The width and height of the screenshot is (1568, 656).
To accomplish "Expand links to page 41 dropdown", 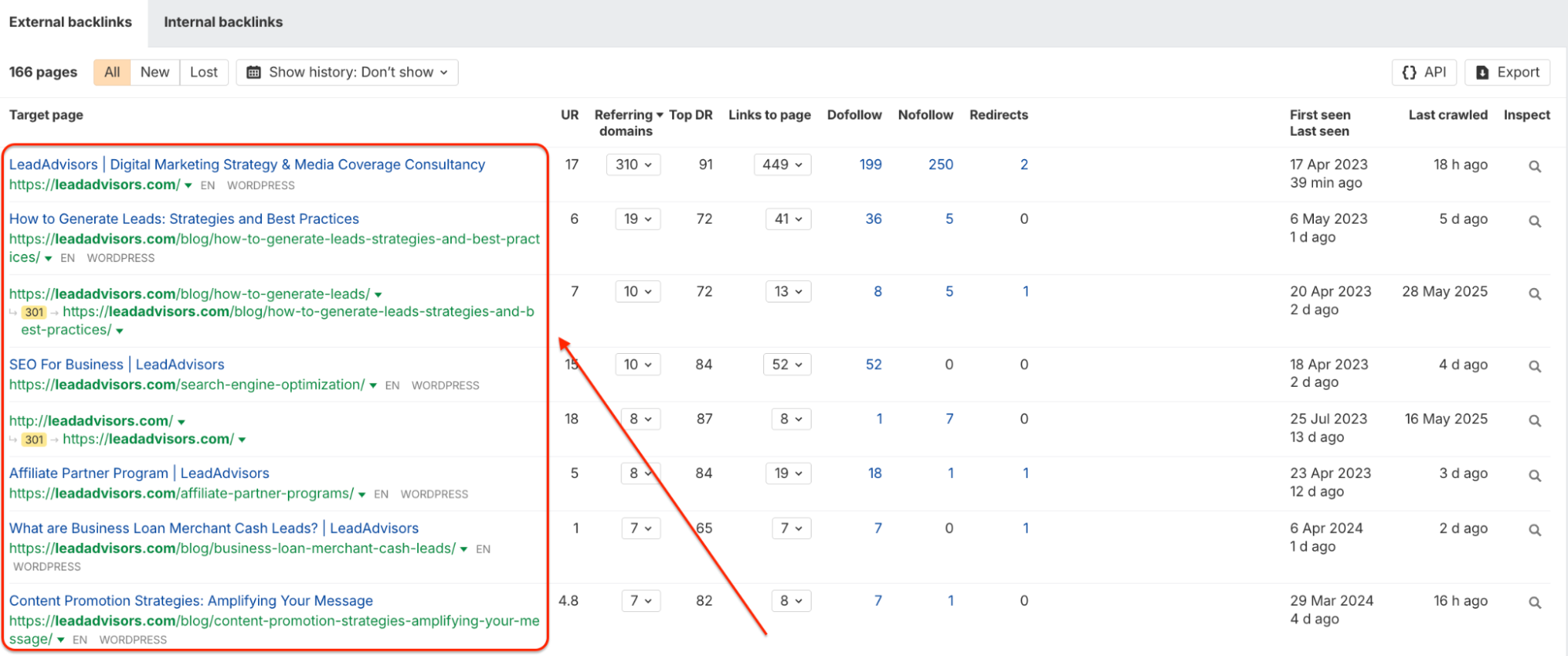I will 788,219.
